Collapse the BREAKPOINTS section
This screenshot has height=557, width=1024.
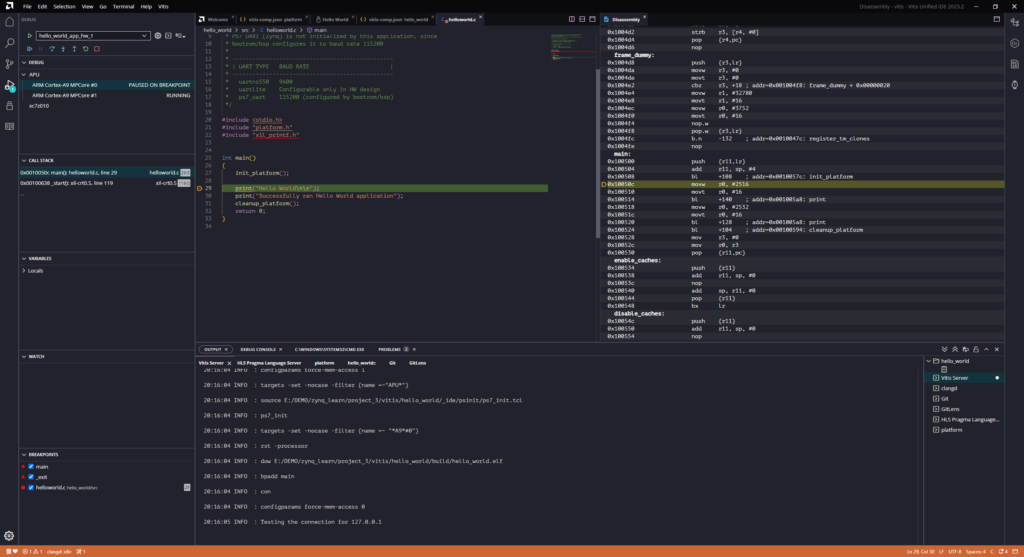pos(24,454)
